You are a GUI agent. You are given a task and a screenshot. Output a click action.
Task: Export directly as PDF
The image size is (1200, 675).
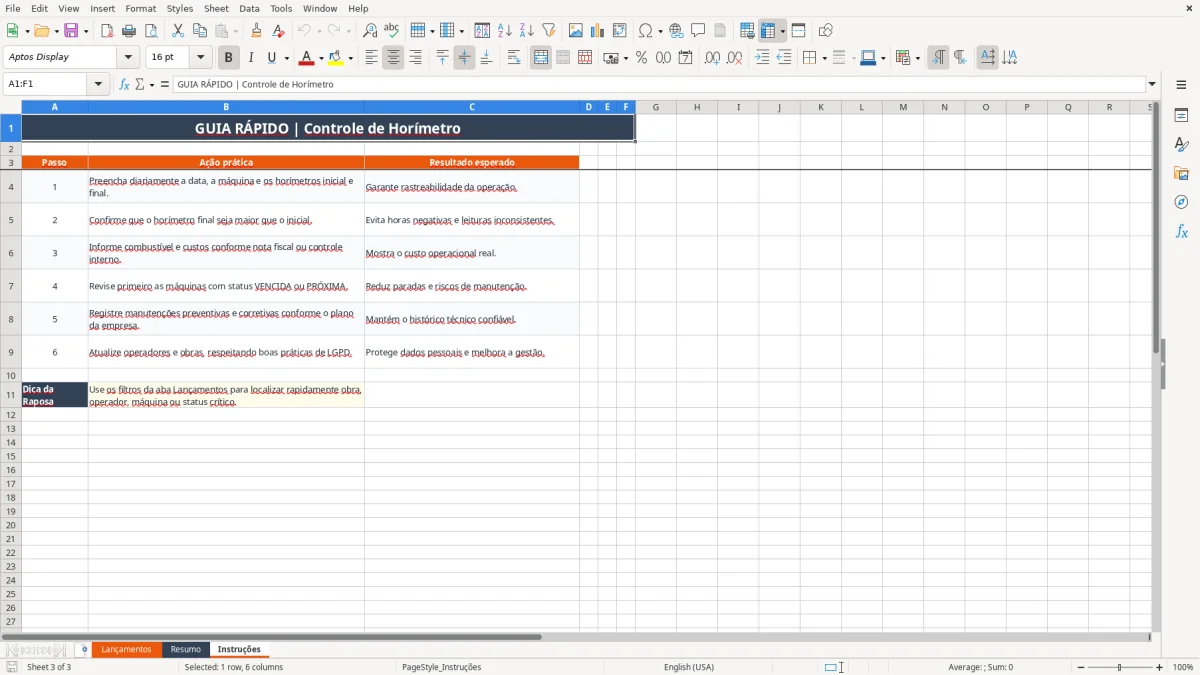pos(107,31)
